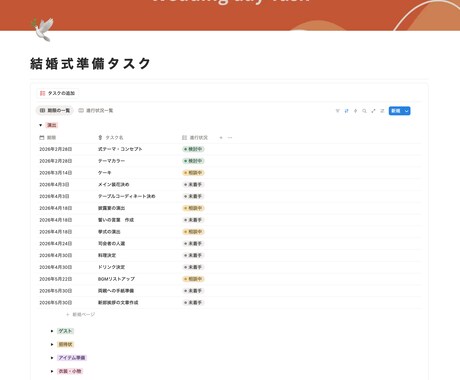Open the ドリンク決定 task

(x=111, y=267)
